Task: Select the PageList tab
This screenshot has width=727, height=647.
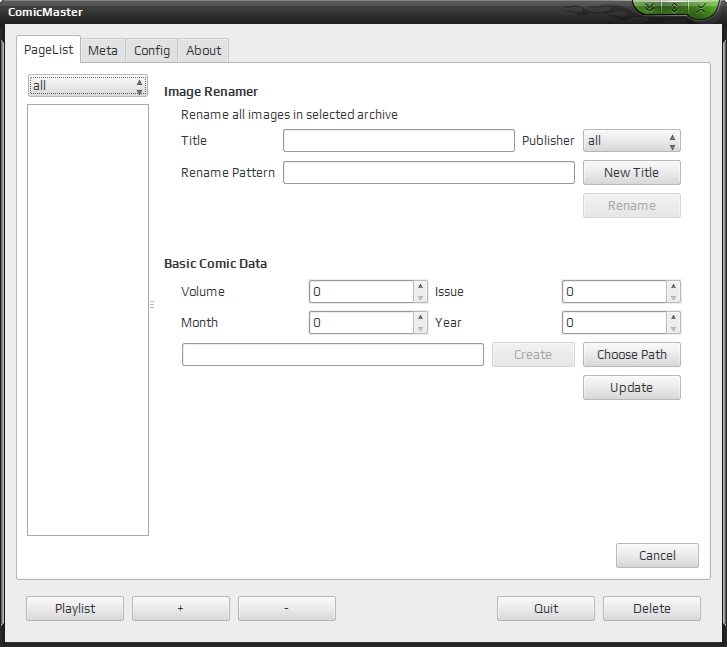Action: [x=48, y=49]
